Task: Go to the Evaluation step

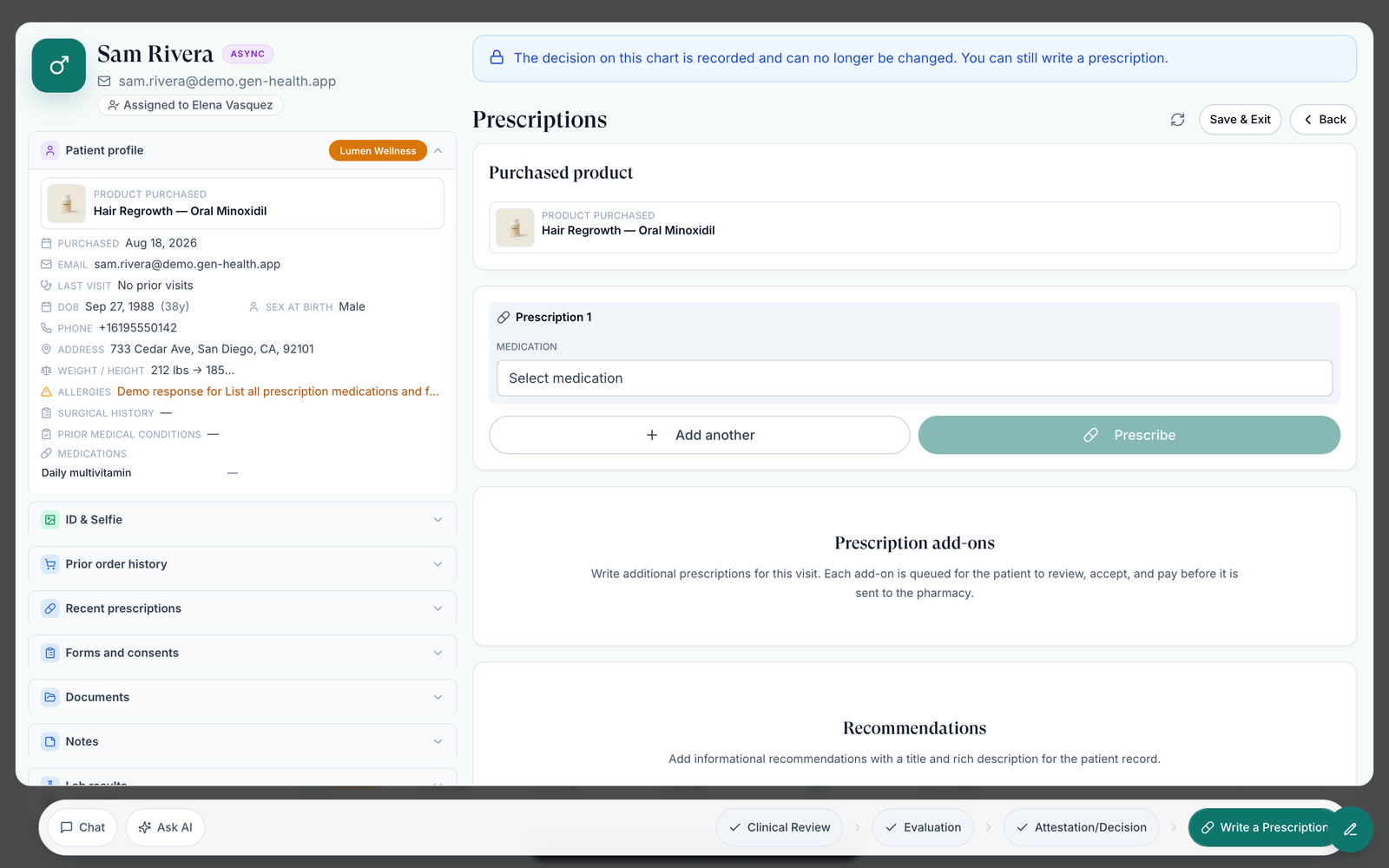Action: click(923, 827)
